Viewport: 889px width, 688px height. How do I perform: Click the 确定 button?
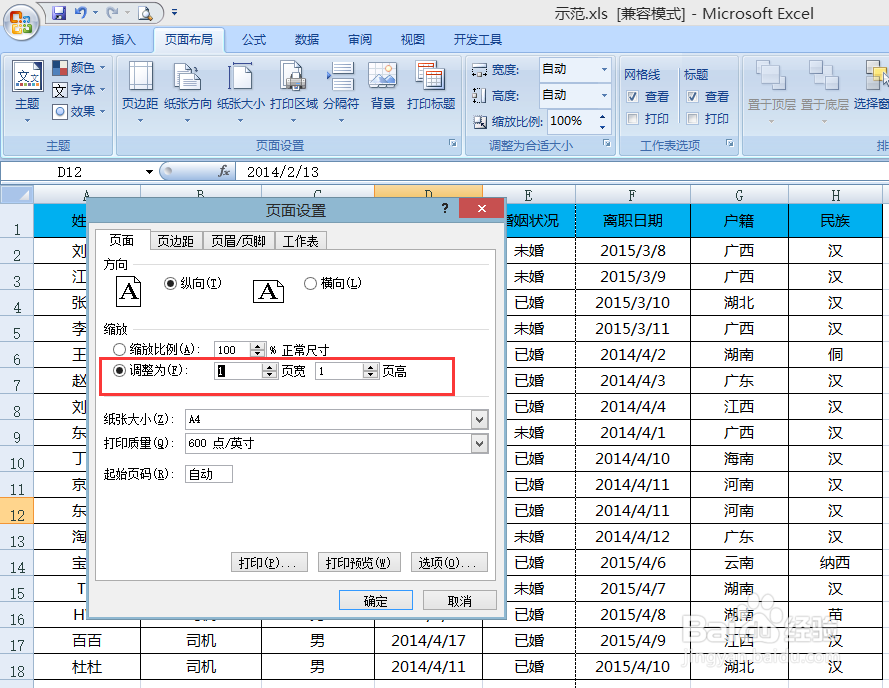coord(376,600)
